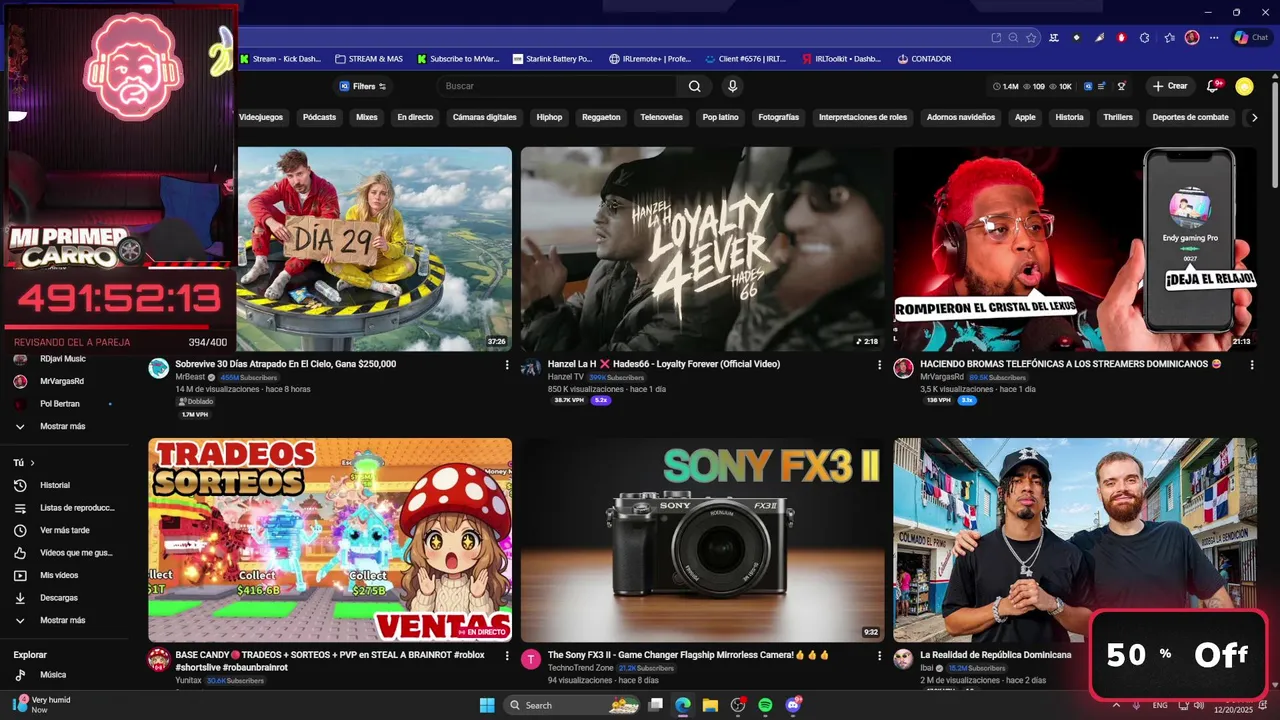The width and height of the screenshot is (1280, 720).
Task: Expand the Tú section chevron
Action: click(32, 463)
